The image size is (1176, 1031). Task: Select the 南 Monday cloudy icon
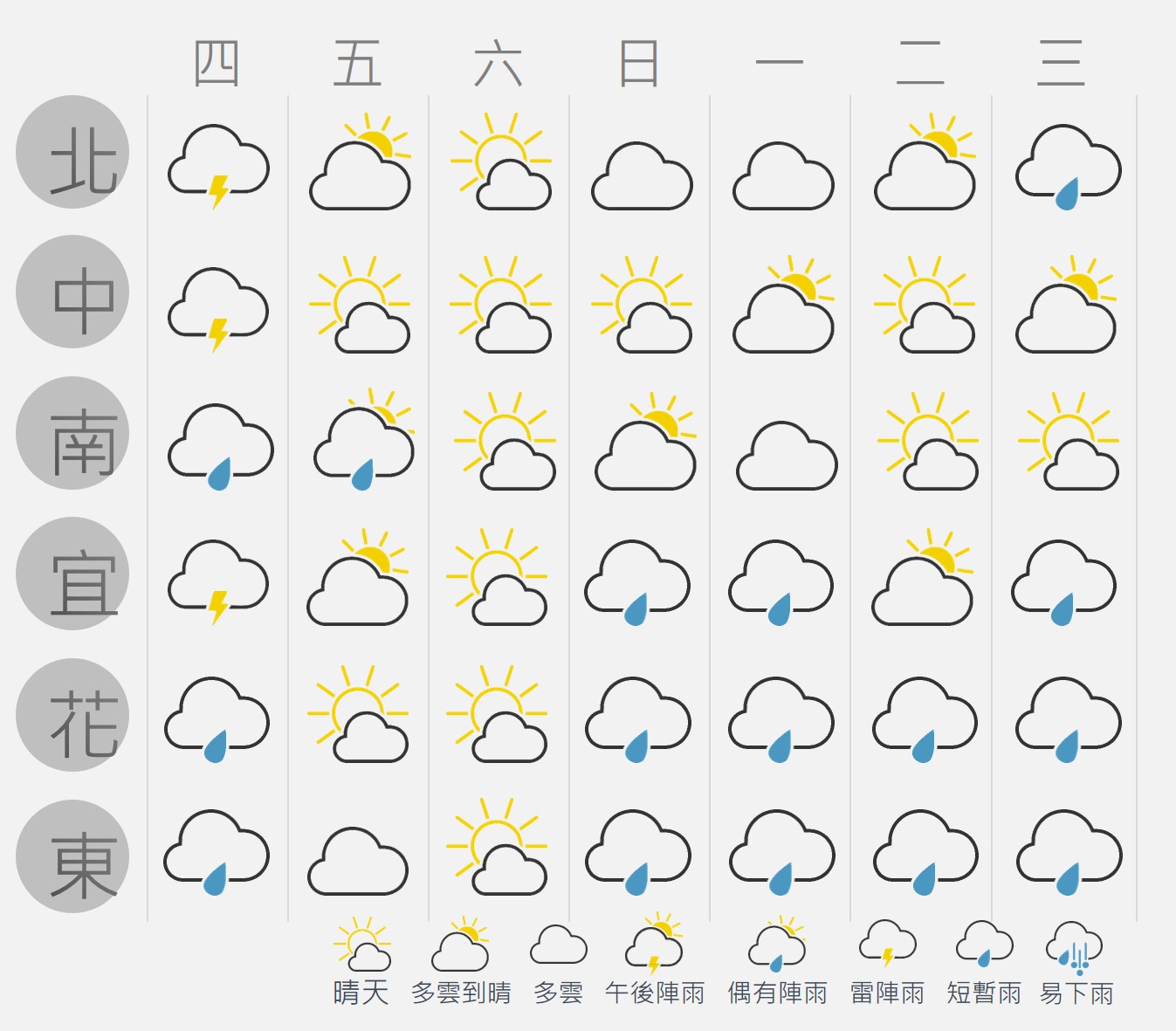pyautogui.click(x=787, y=456)
